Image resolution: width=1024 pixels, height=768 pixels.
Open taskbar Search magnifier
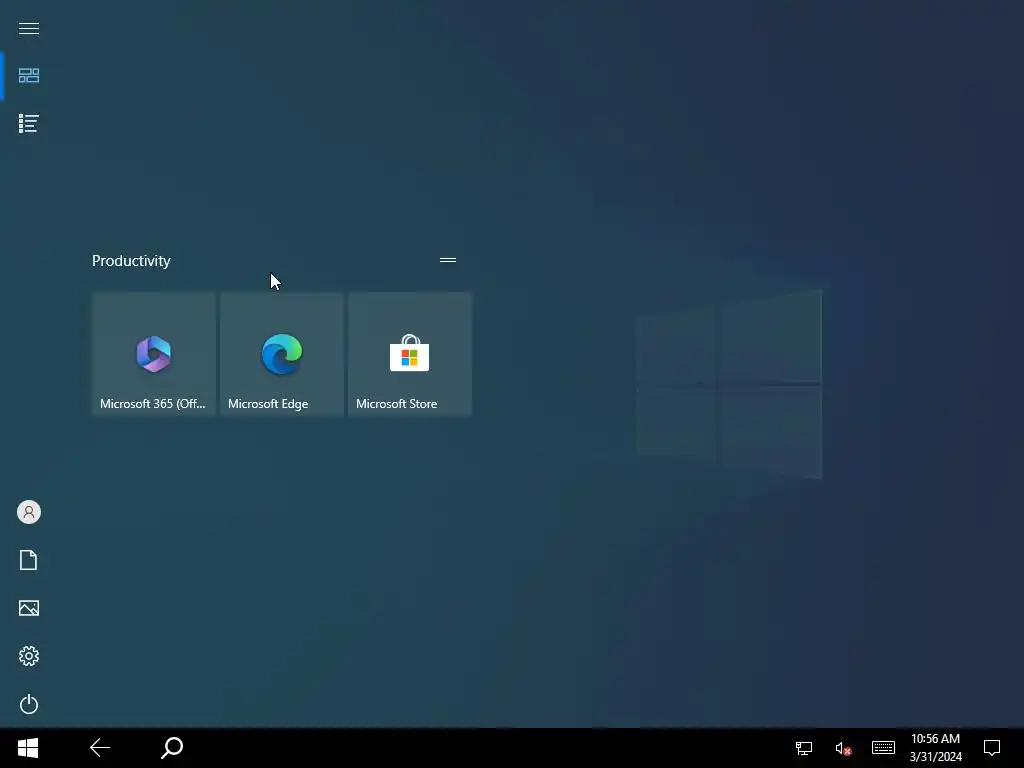[x=172, y=748]
